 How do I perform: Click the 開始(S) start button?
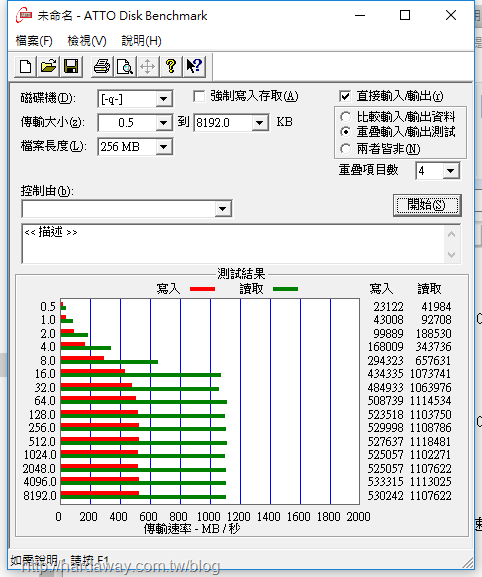pos(427,205)
